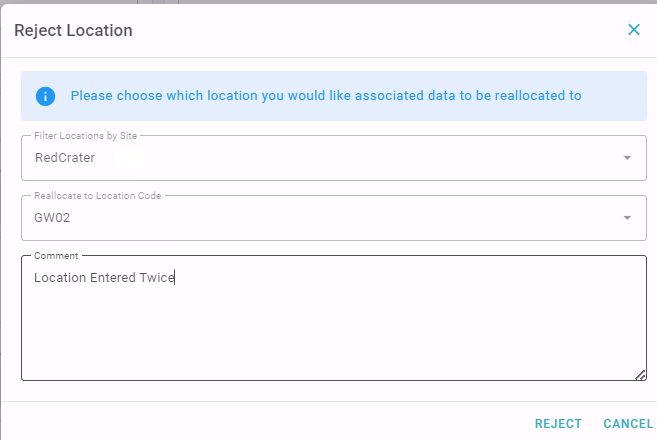The height and width of the screenshot is (440, 657).
Task: Place cursor in 'Location Entered Twice' text
Action: 104,277
